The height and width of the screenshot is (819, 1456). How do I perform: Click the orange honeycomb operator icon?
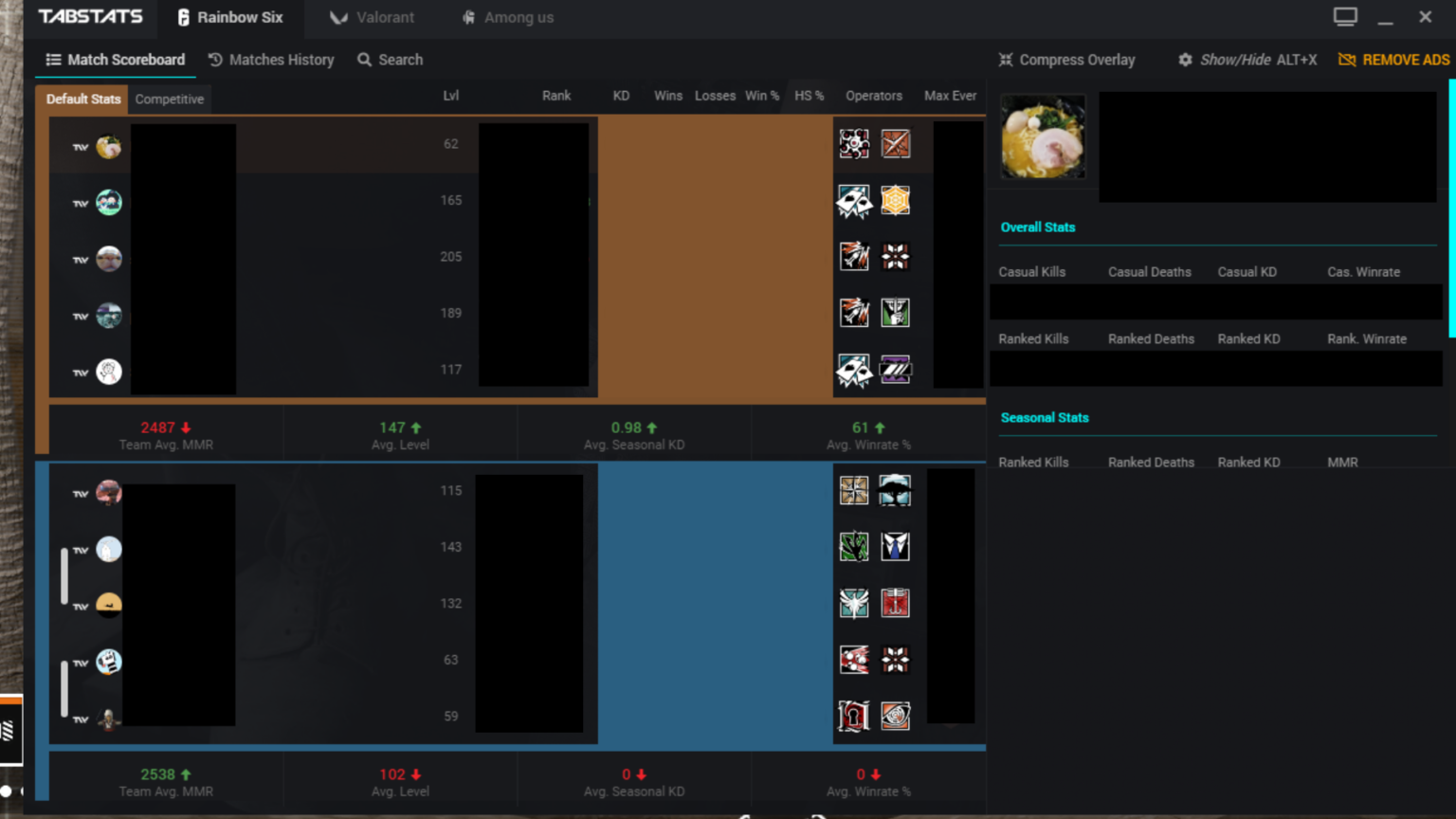pos(895,200)
